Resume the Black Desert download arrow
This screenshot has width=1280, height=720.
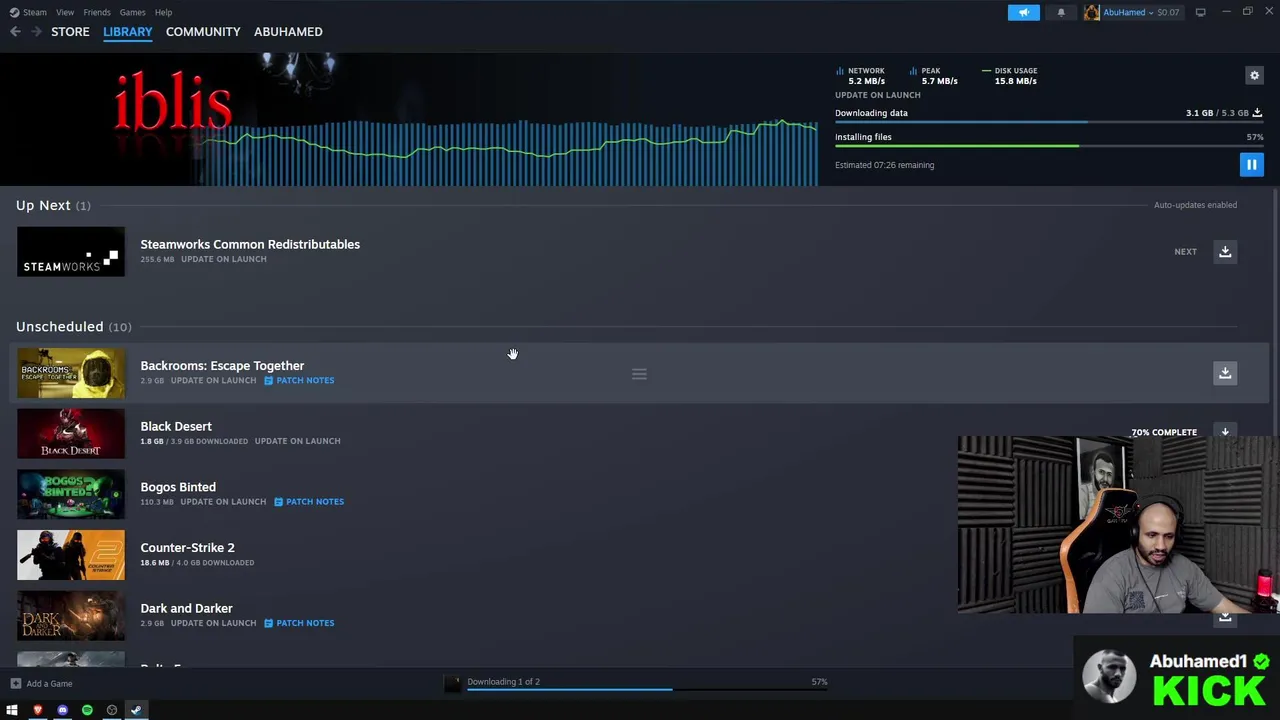[1225, 432]
